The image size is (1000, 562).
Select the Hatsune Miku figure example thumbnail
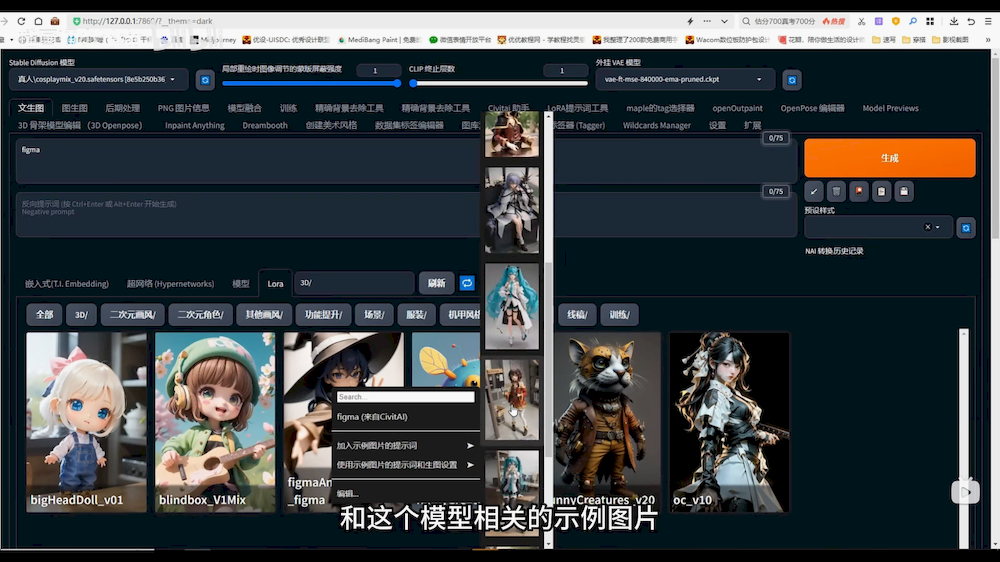[x=512, y=306]
